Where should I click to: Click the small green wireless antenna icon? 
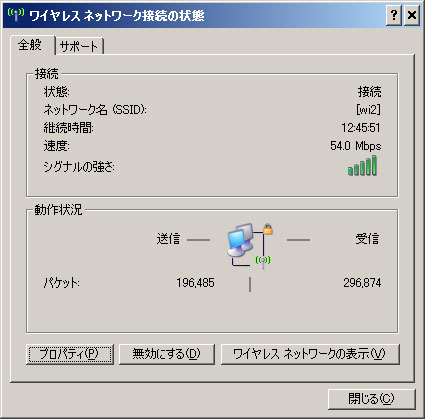tap(263, 260)
